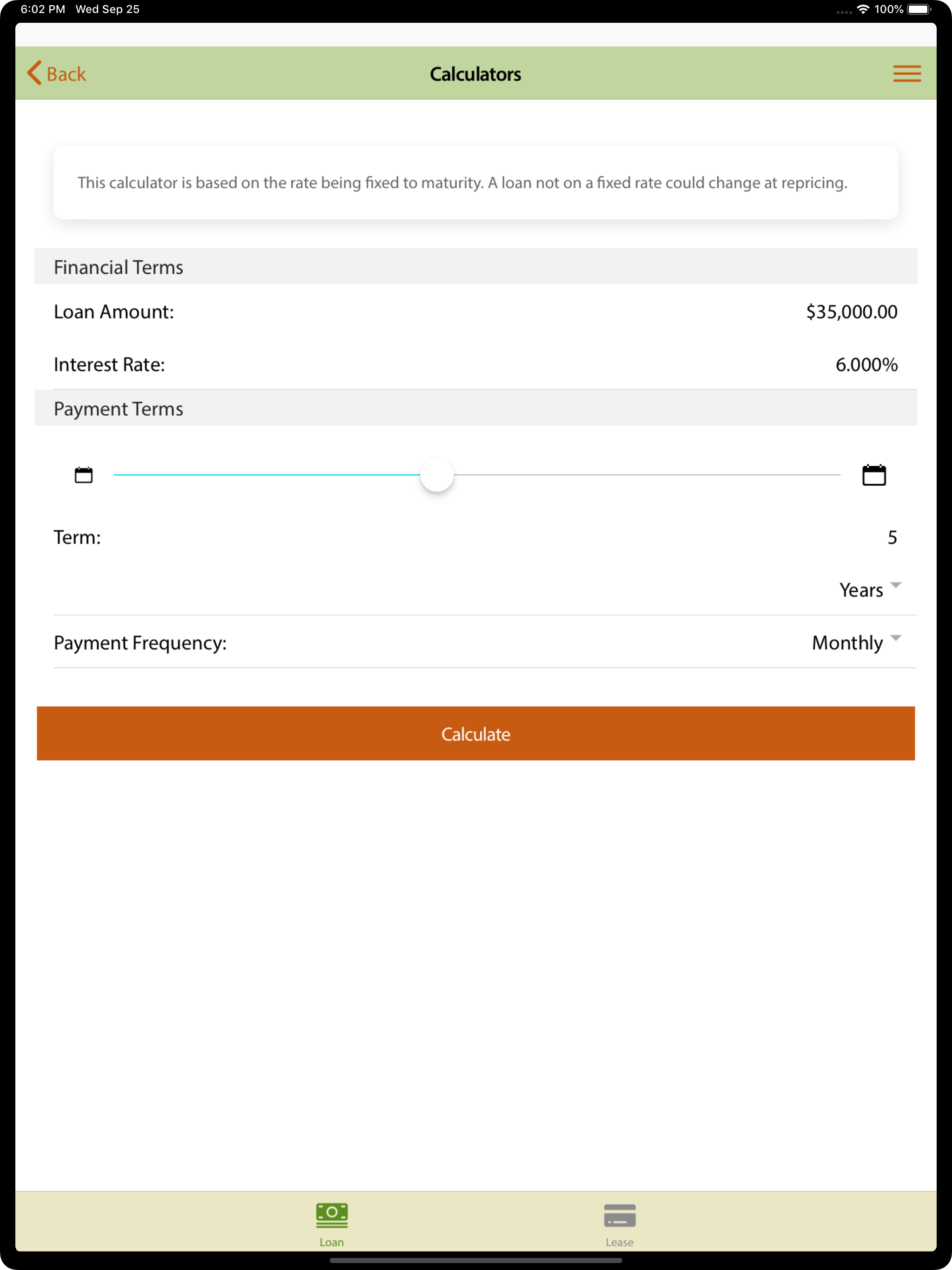Switch to the Lease tab label
952x1270 pixels.
tap(620, 1242)
